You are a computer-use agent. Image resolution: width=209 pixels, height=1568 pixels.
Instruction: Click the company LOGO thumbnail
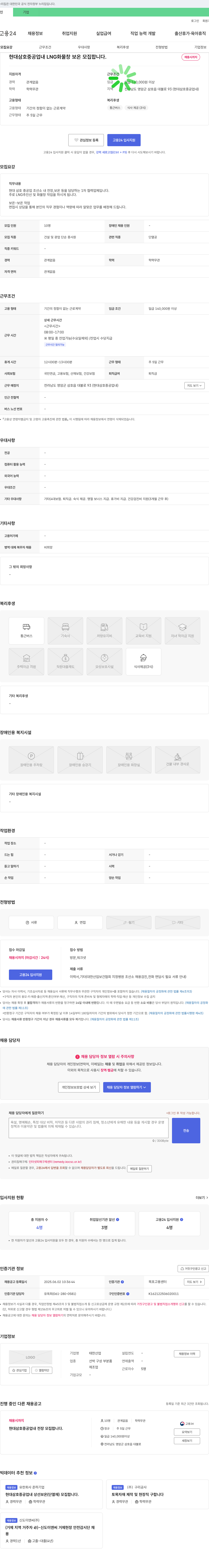click(x=30, y=1357)
